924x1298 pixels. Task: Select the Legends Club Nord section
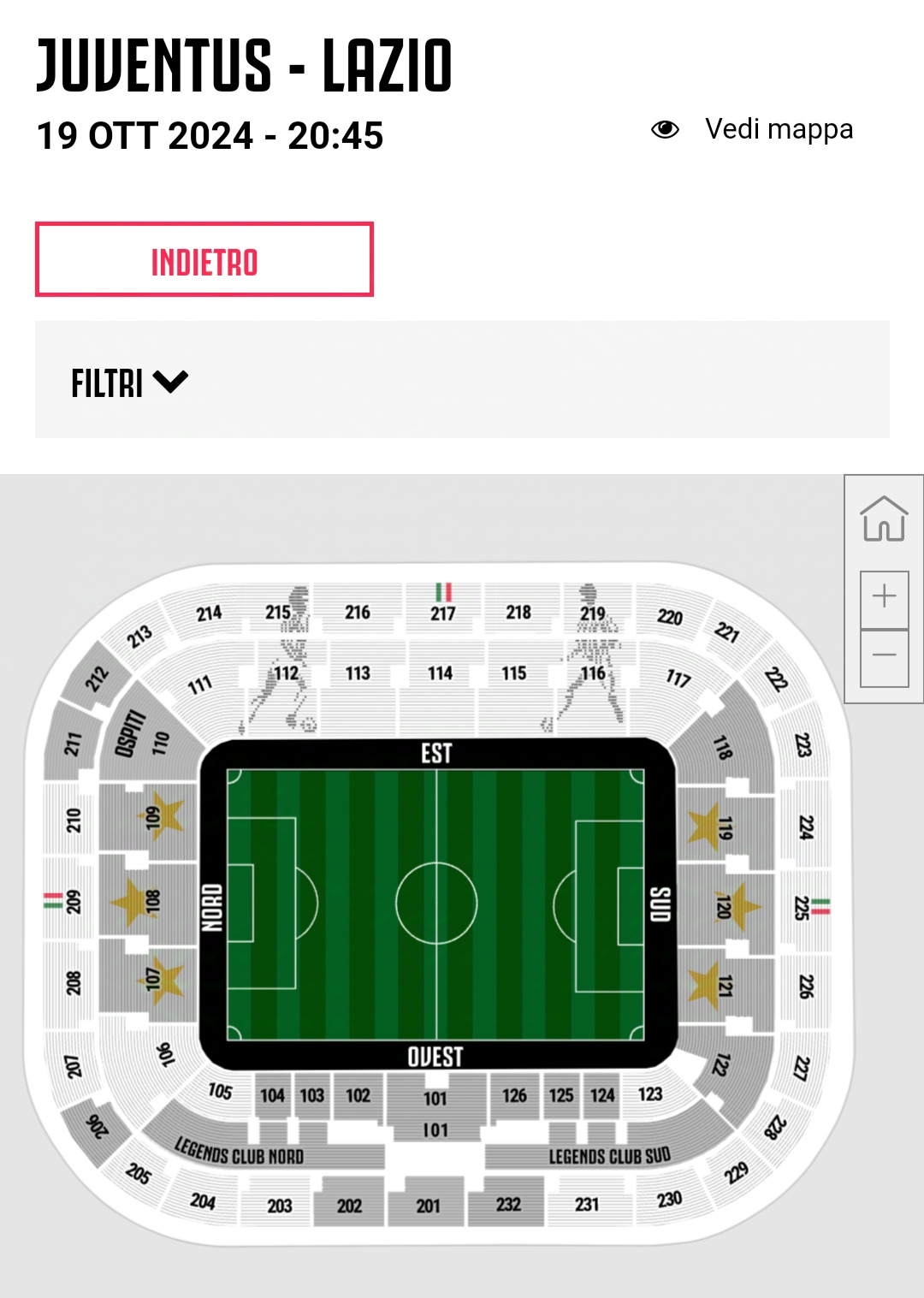240,1152
